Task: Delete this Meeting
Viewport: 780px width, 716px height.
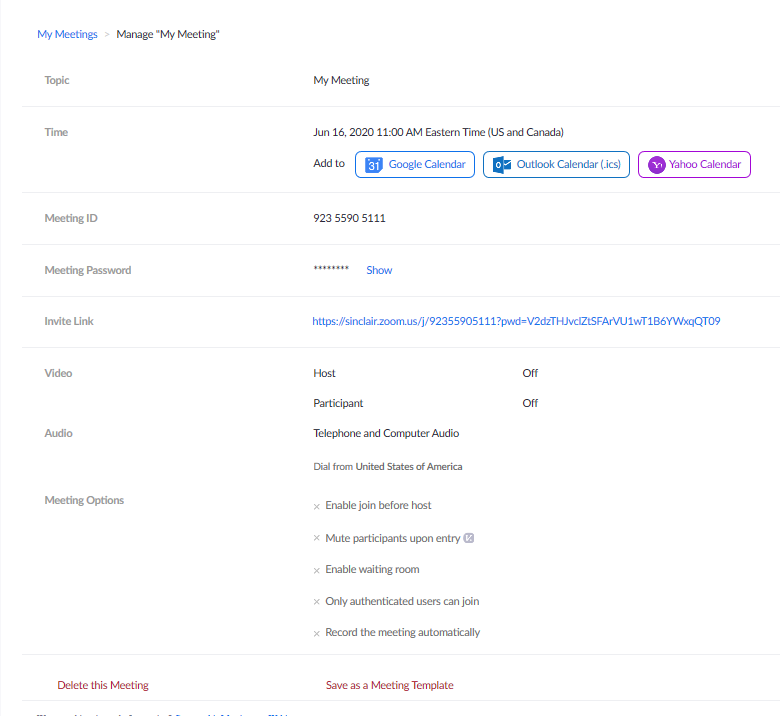Action: pos(103,686)
